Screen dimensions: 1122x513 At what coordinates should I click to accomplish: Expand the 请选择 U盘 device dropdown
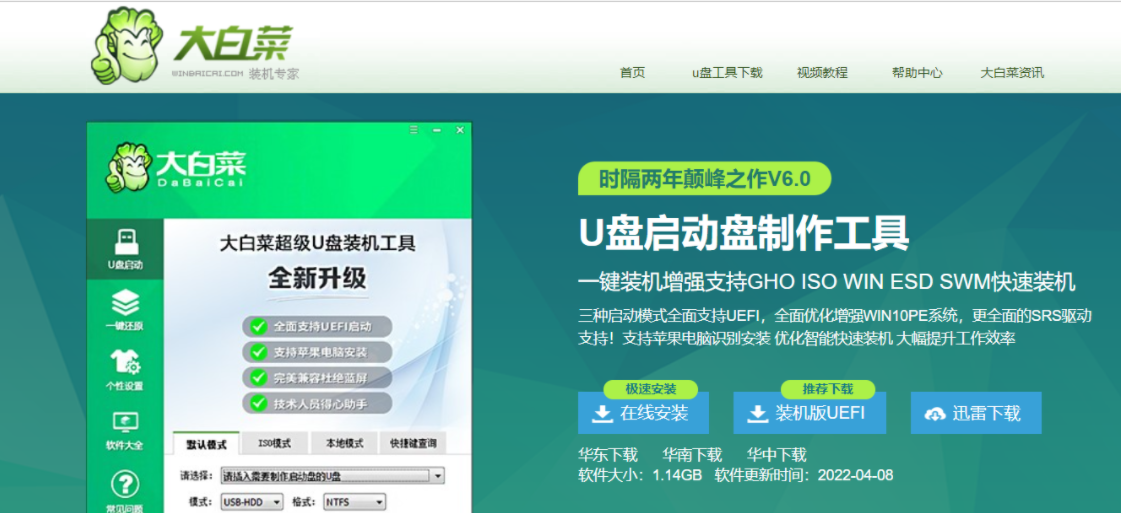332,476
